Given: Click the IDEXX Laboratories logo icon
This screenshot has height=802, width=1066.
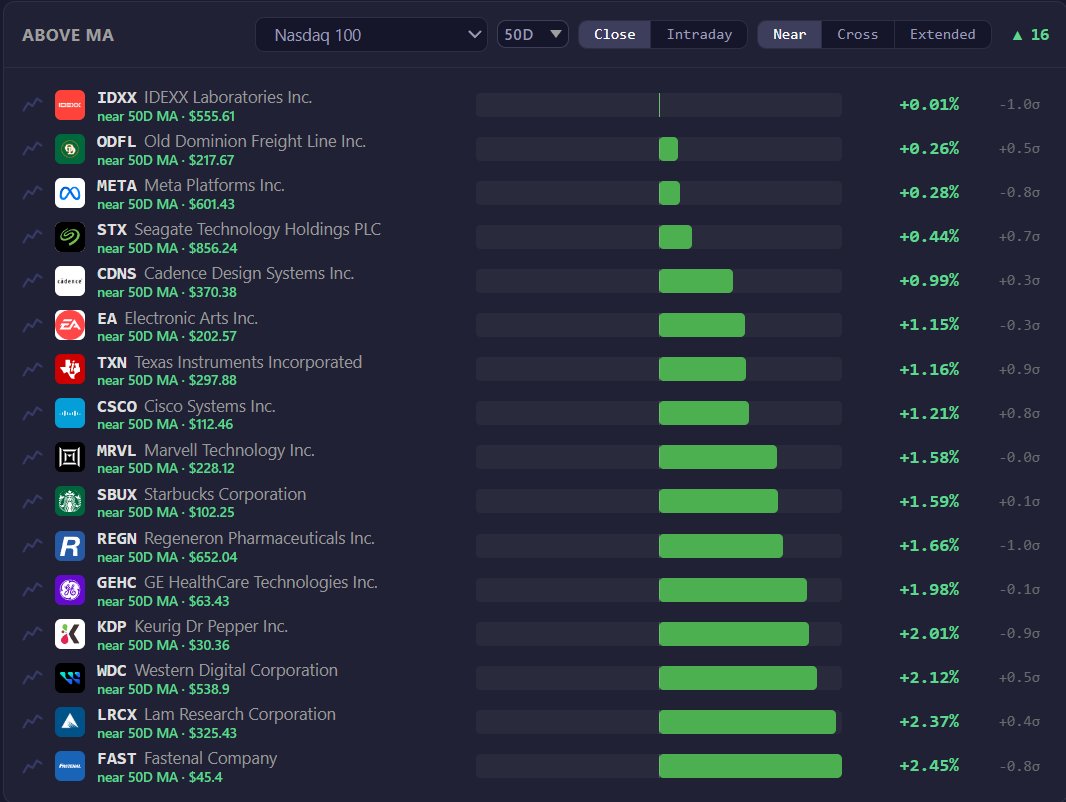Looking at the screenshot, I should (70, 105).
